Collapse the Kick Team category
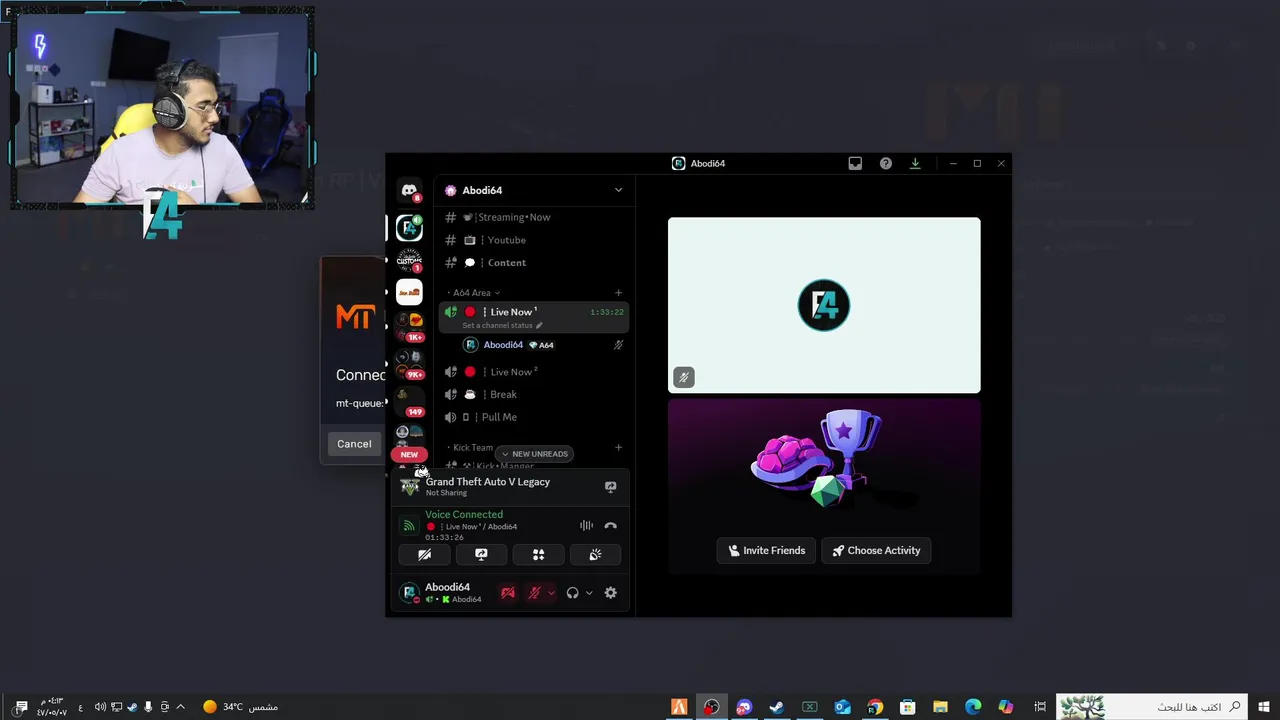The height and width of the screenshot is (720, 1280). tap(473, 448)
